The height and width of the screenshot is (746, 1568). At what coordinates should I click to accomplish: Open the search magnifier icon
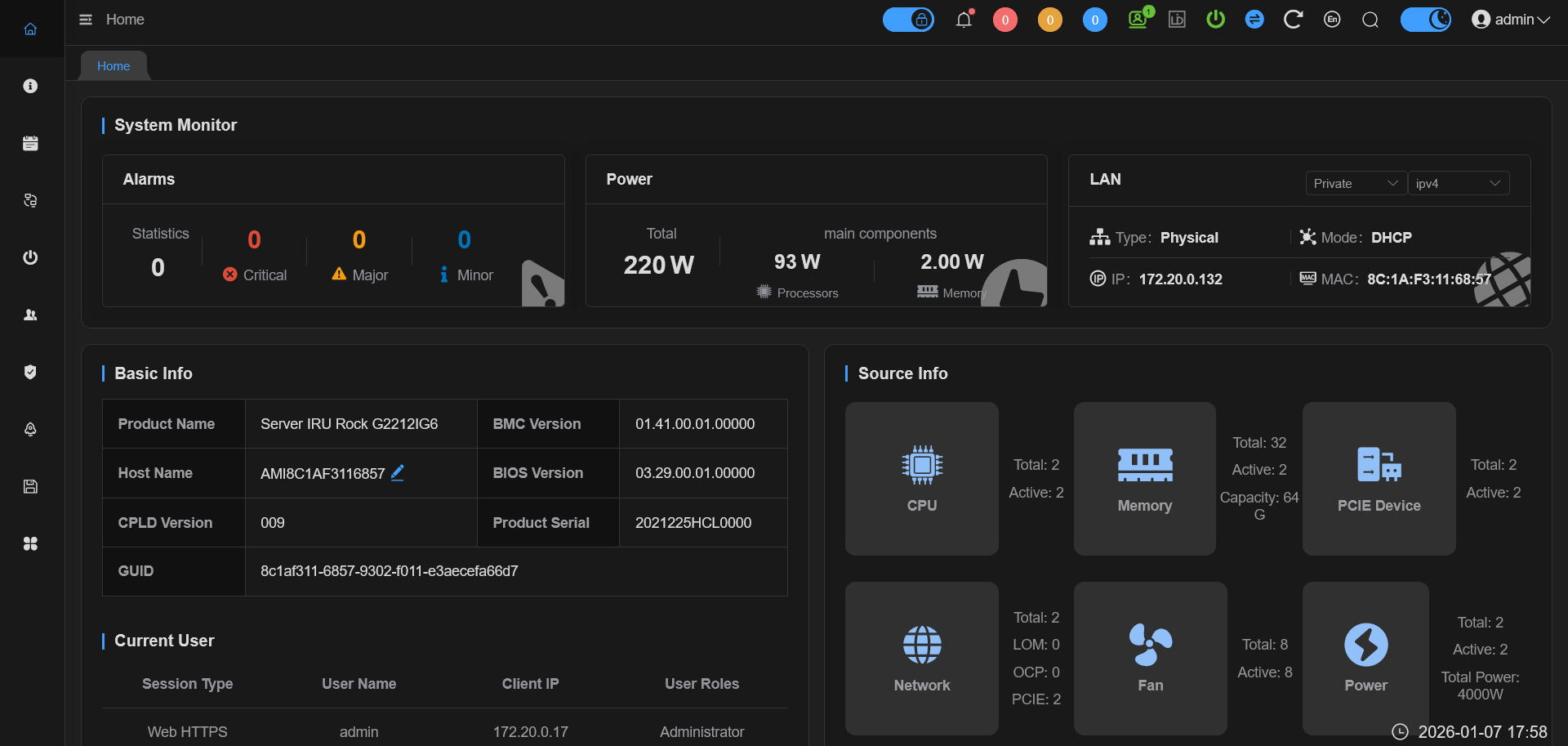tap(1370, 20)
